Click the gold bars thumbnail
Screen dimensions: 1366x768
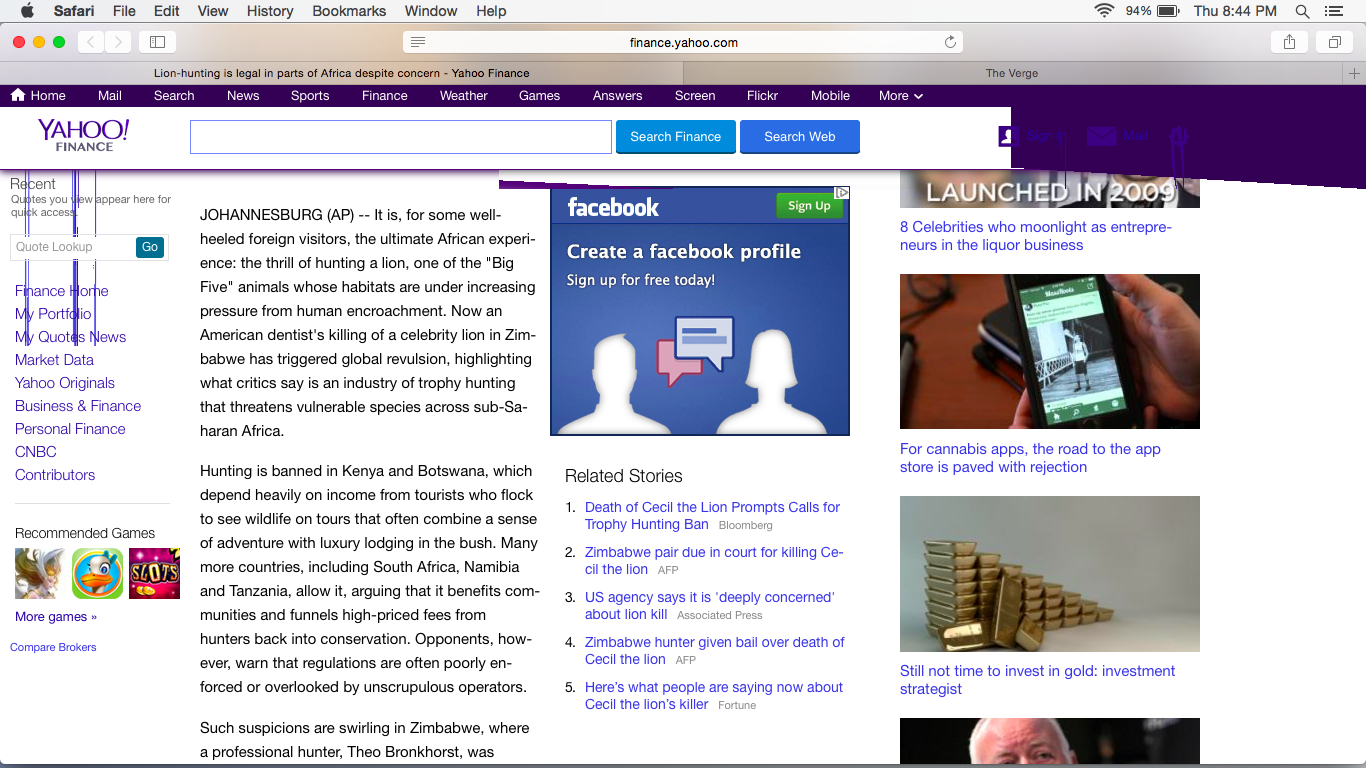1050,574
